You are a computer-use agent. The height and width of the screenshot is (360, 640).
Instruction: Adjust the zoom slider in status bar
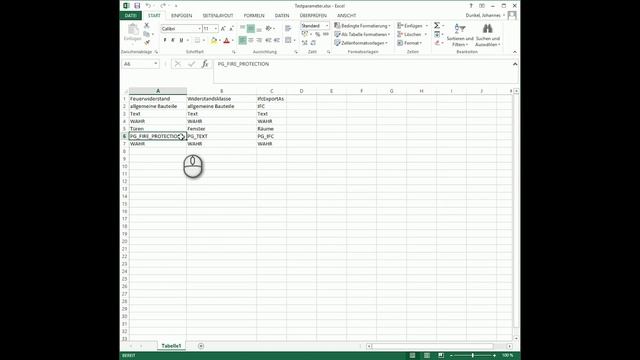[473, 356]
